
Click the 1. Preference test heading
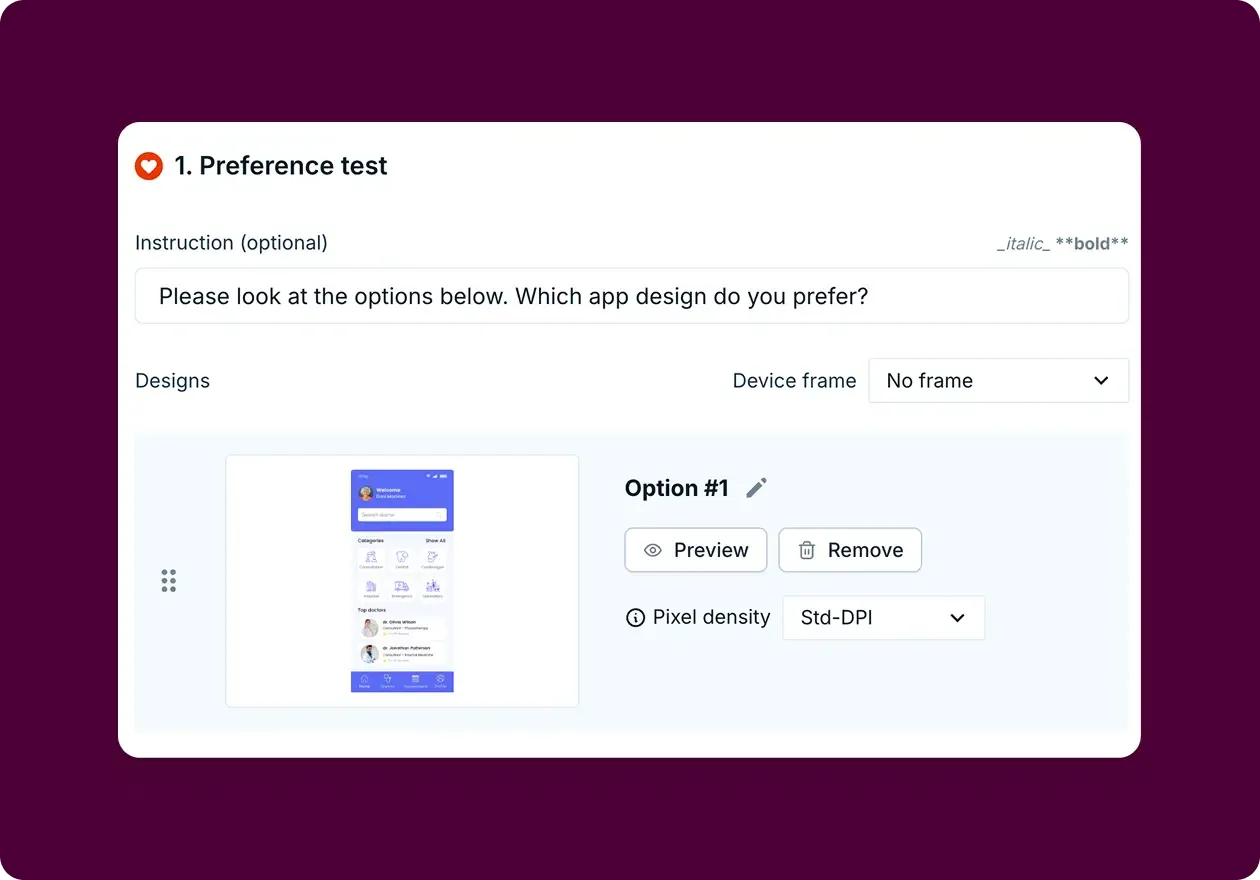coord(280,166)
